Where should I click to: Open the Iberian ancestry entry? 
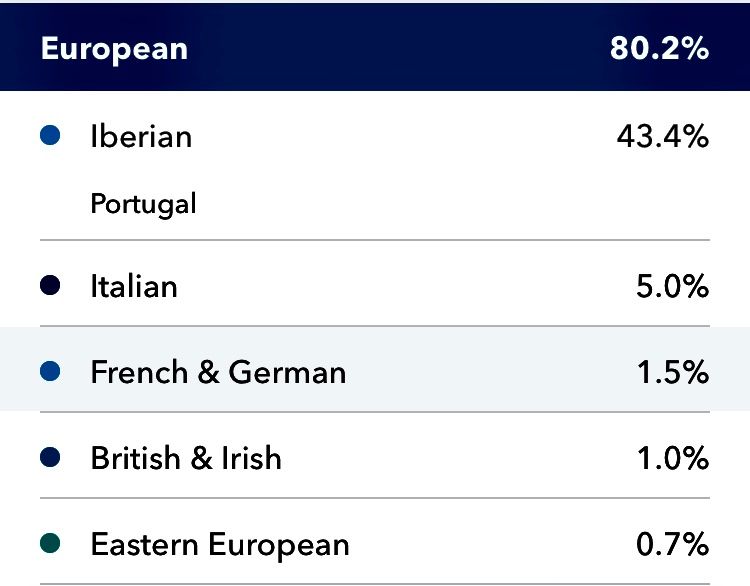pos(141,135)
